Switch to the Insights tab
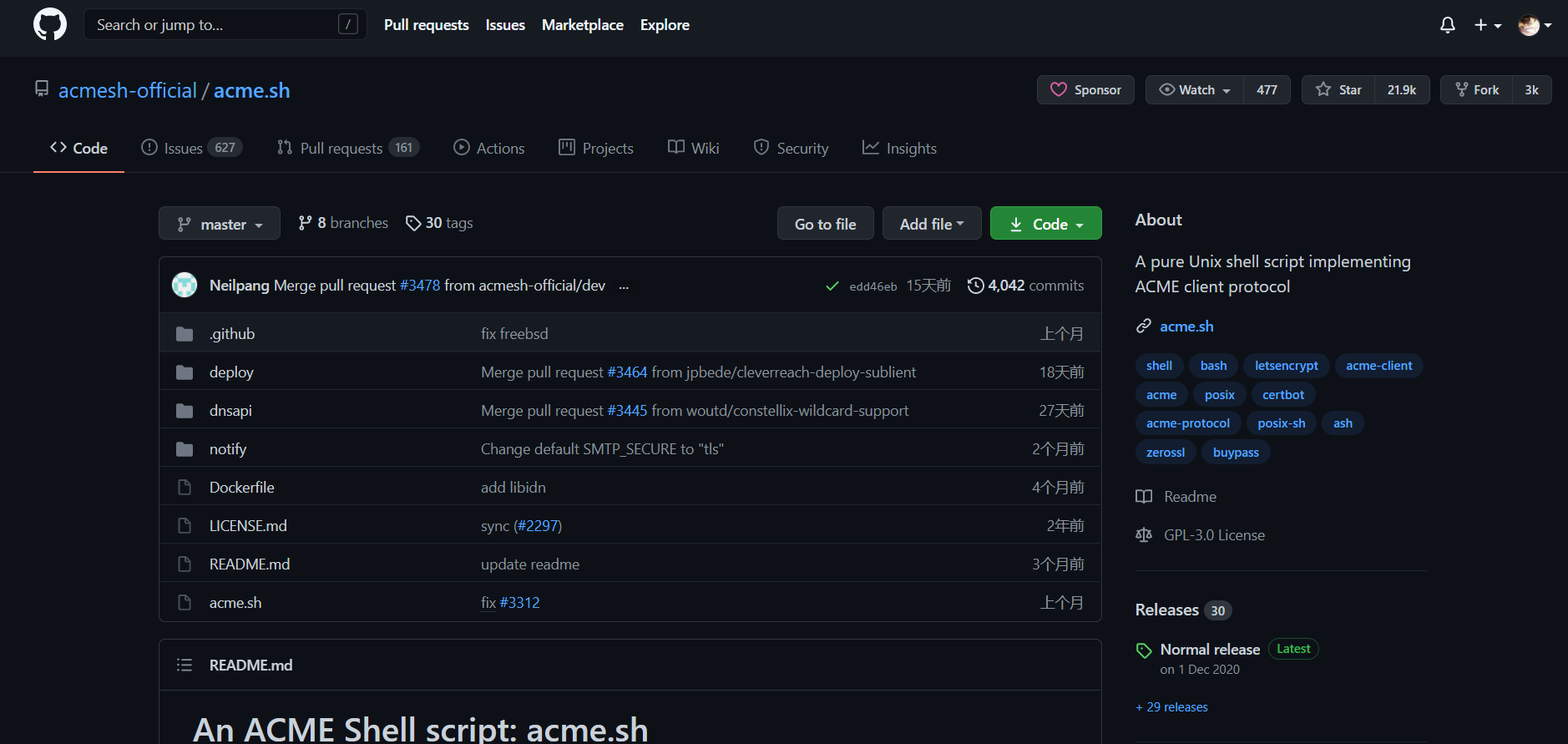Viewport: 1568px width, 744px height. [x=899, y=148]
